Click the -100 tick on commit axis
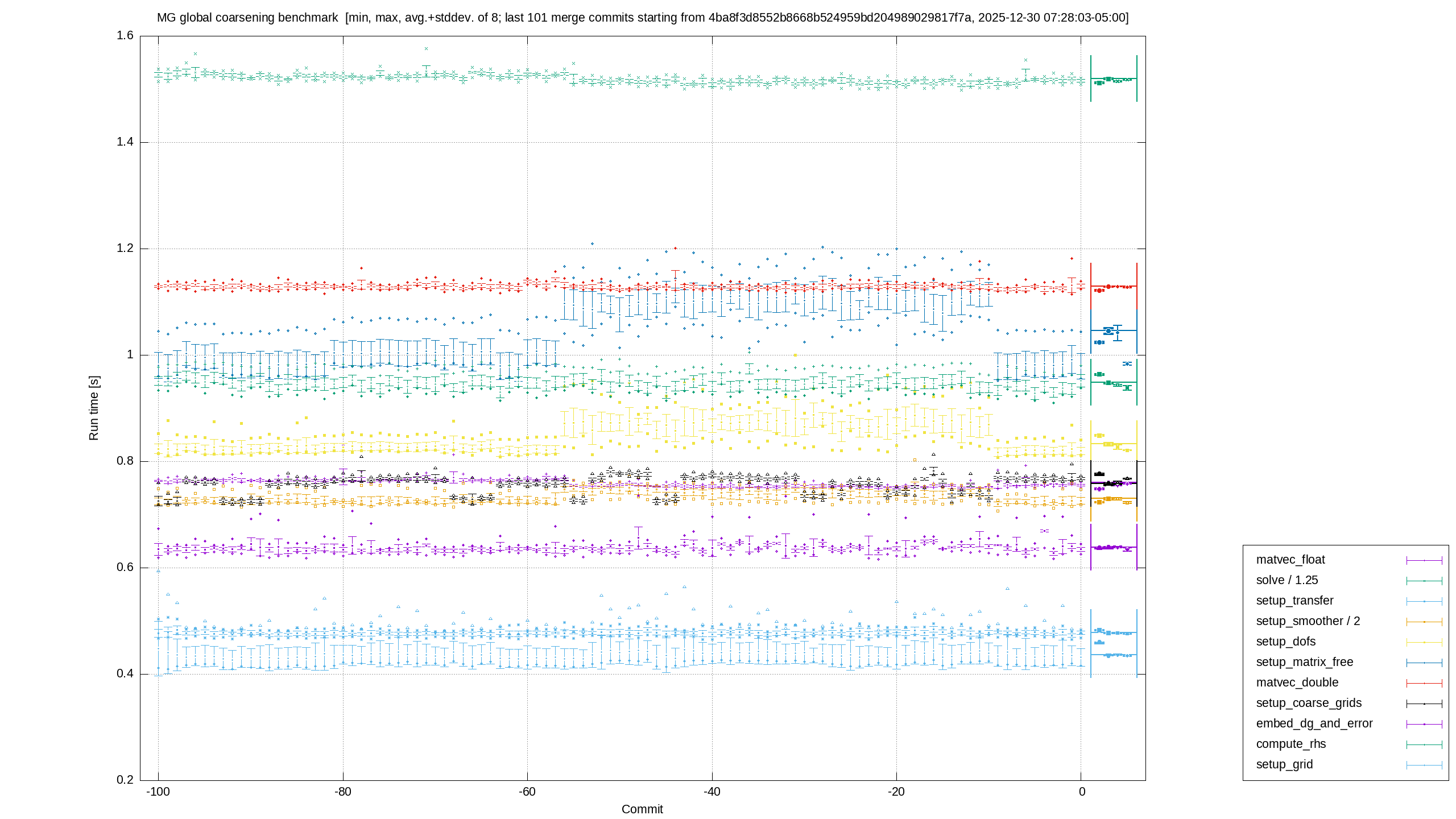Image resolution: width=1456 pixels, height=819 pixels. (x=158, y=792)
